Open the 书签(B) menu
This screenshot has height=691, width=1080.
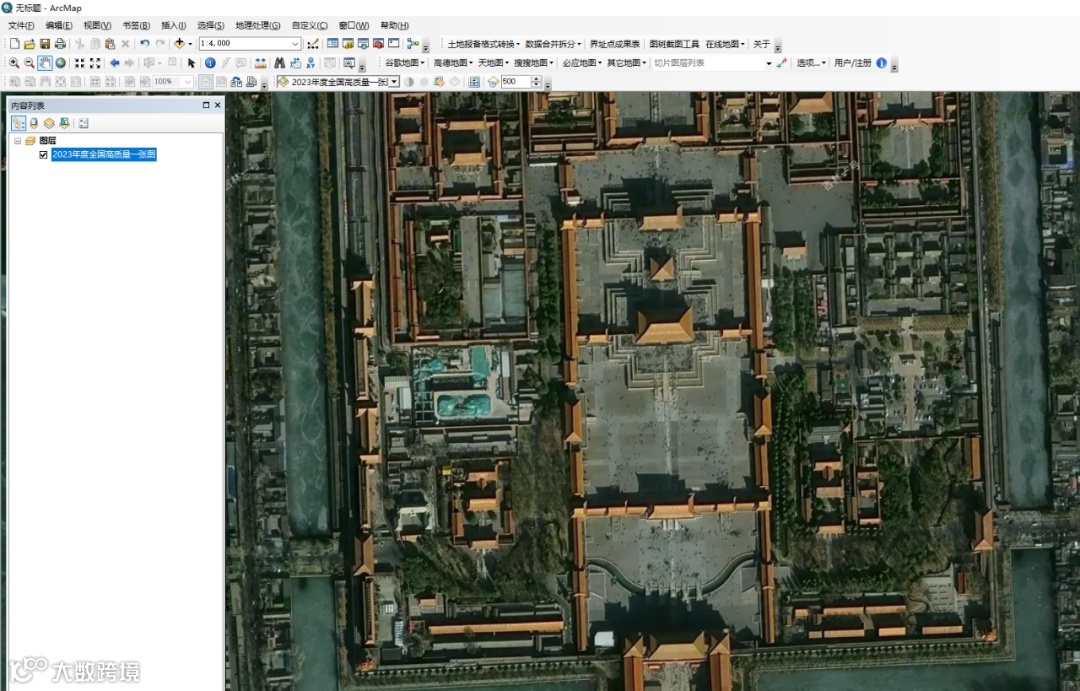136,25
